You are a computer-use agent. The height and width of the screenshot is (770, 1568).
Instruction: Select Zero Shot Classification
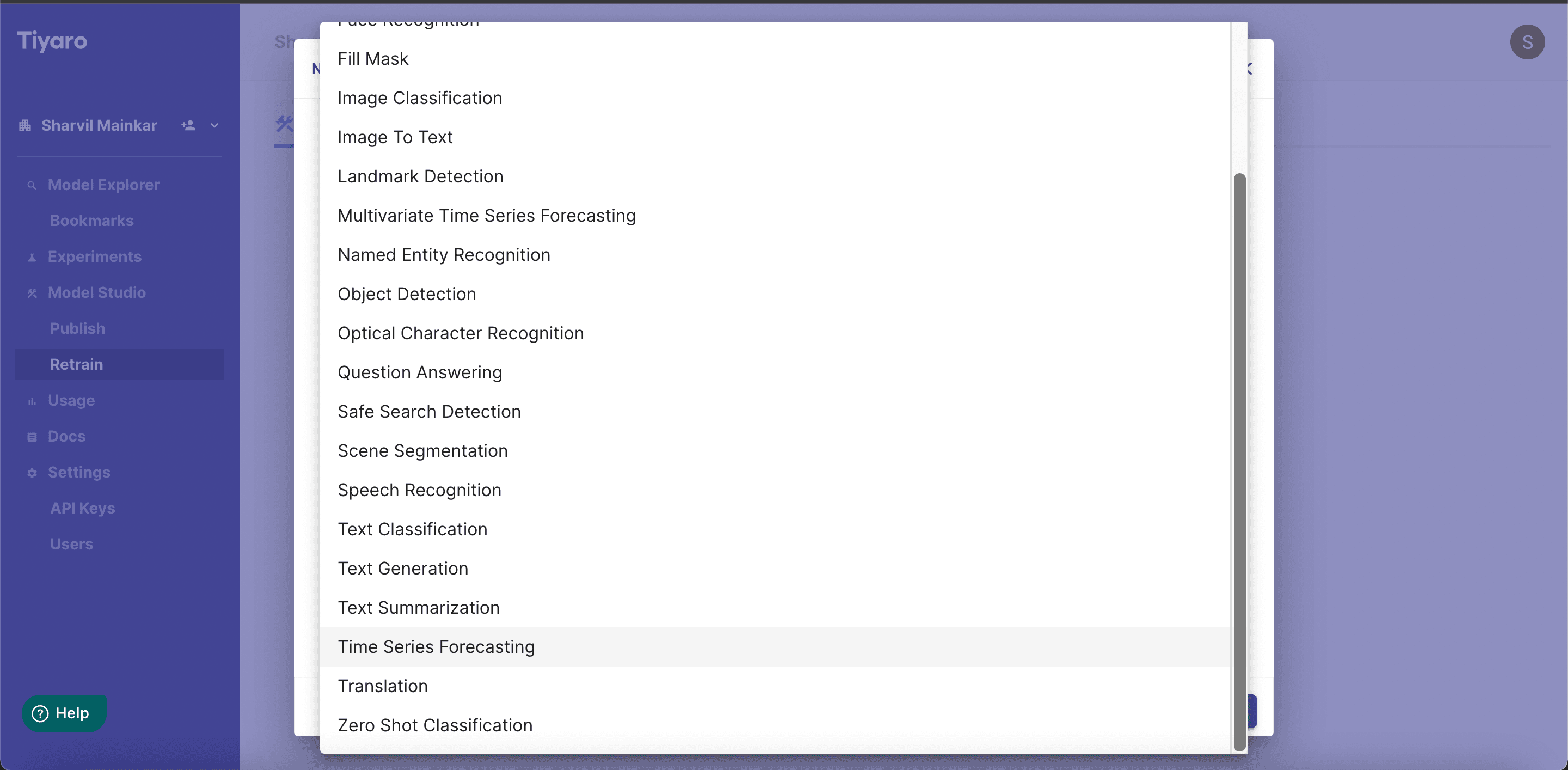click(775, 725)
